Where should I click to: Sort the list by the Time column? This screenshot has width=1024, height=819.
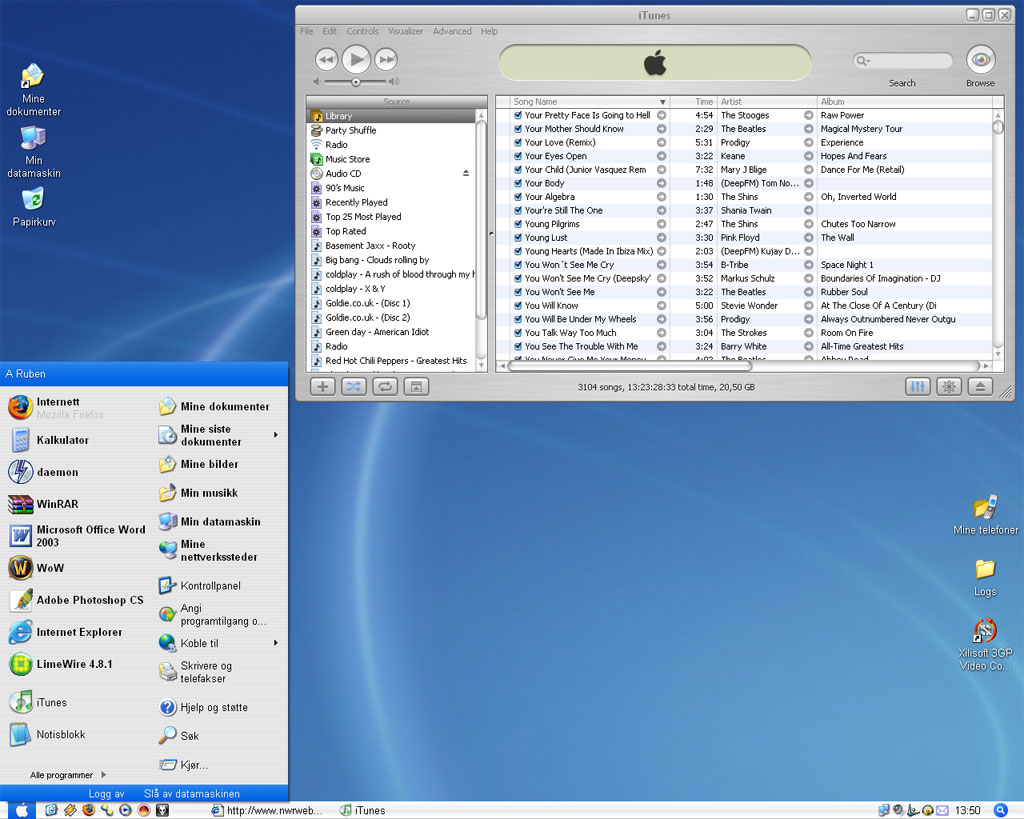coord(694,102)
